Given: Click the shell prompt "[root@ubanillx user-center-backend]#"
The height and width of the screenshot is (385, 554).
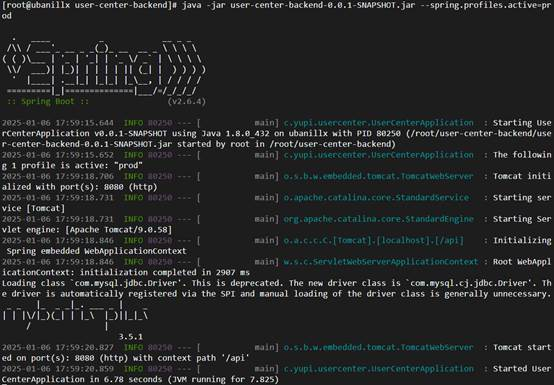Looking at the screenshot, I should tap(89, 6).
